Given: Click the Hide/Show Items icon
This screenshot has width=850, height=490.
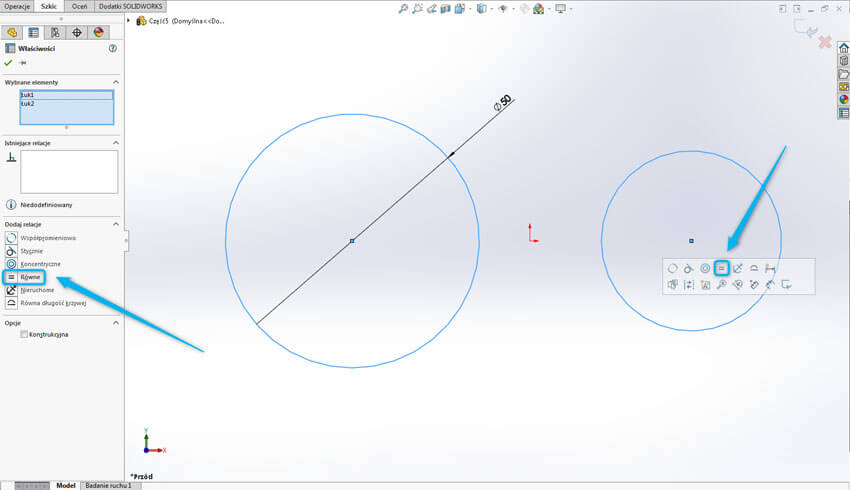Looking at the screenshot, I should pyautogui.click(x=503, y=9).
